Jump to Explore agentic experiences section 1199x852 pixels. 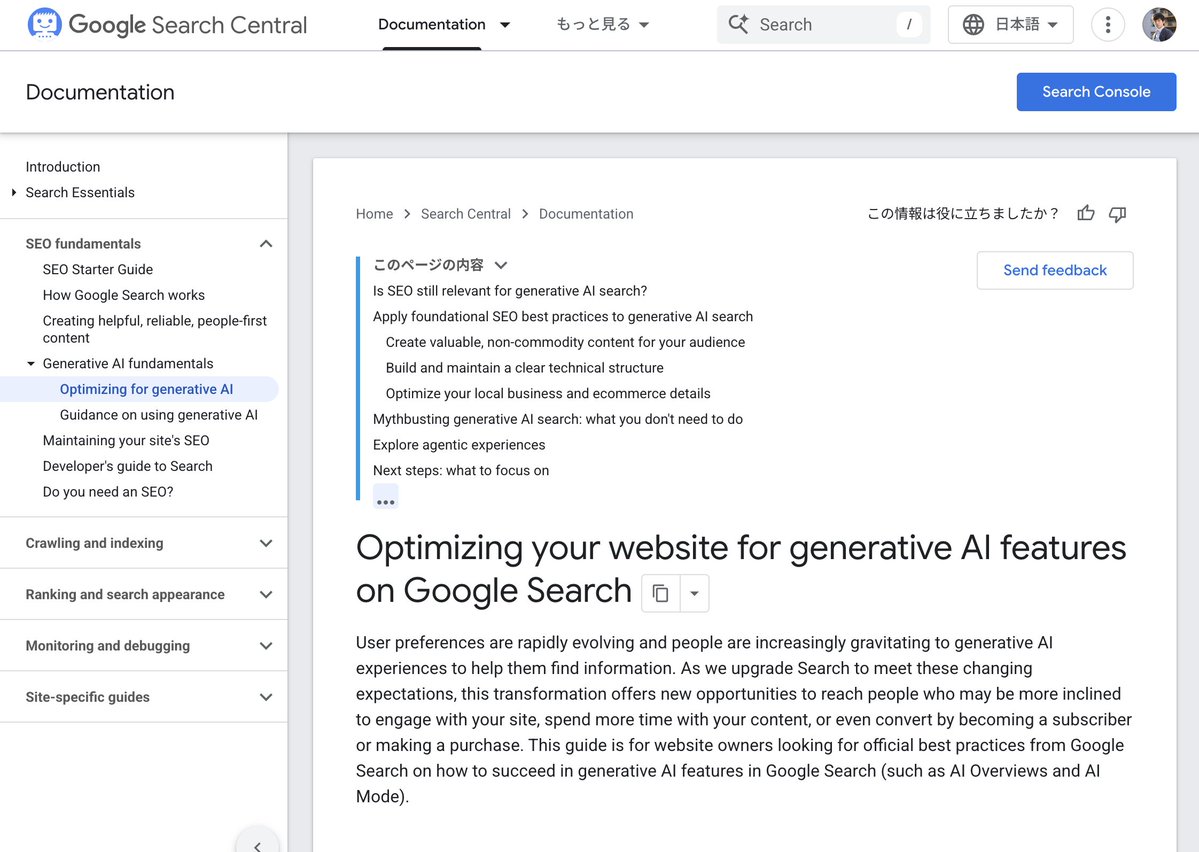click(x=459, y=444)
